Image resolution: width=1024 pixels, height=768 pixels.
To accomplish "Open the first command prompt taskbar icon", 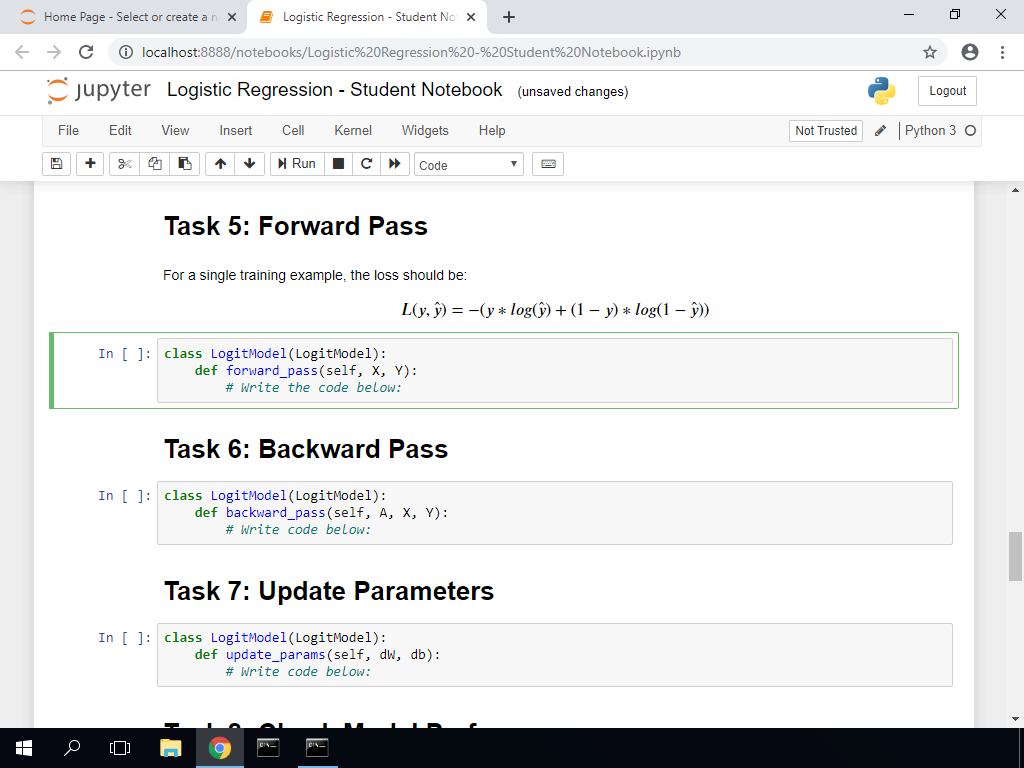I will point(268,748).
